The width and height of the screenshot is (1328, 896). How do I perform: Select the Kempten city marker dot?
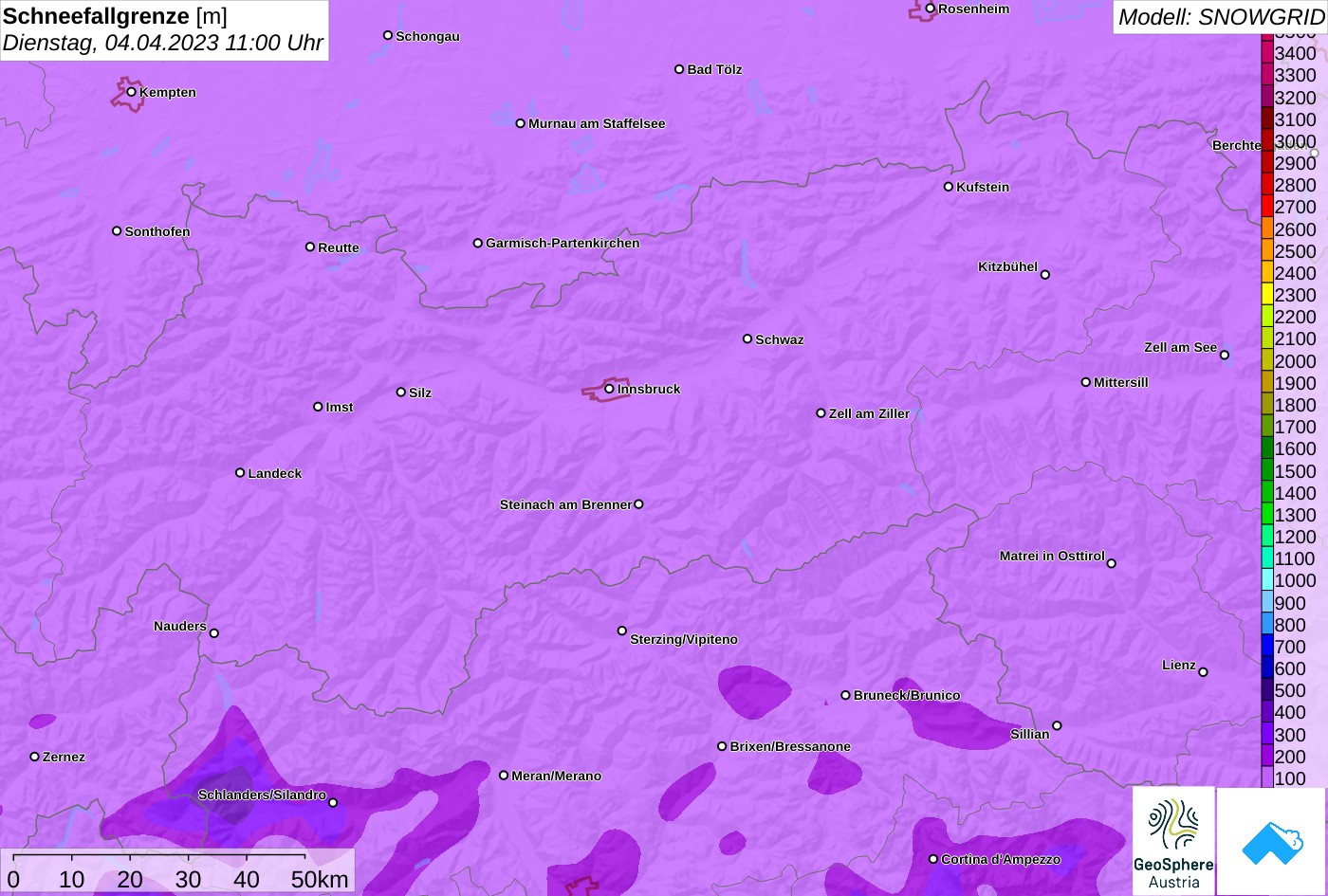(132, 92)
